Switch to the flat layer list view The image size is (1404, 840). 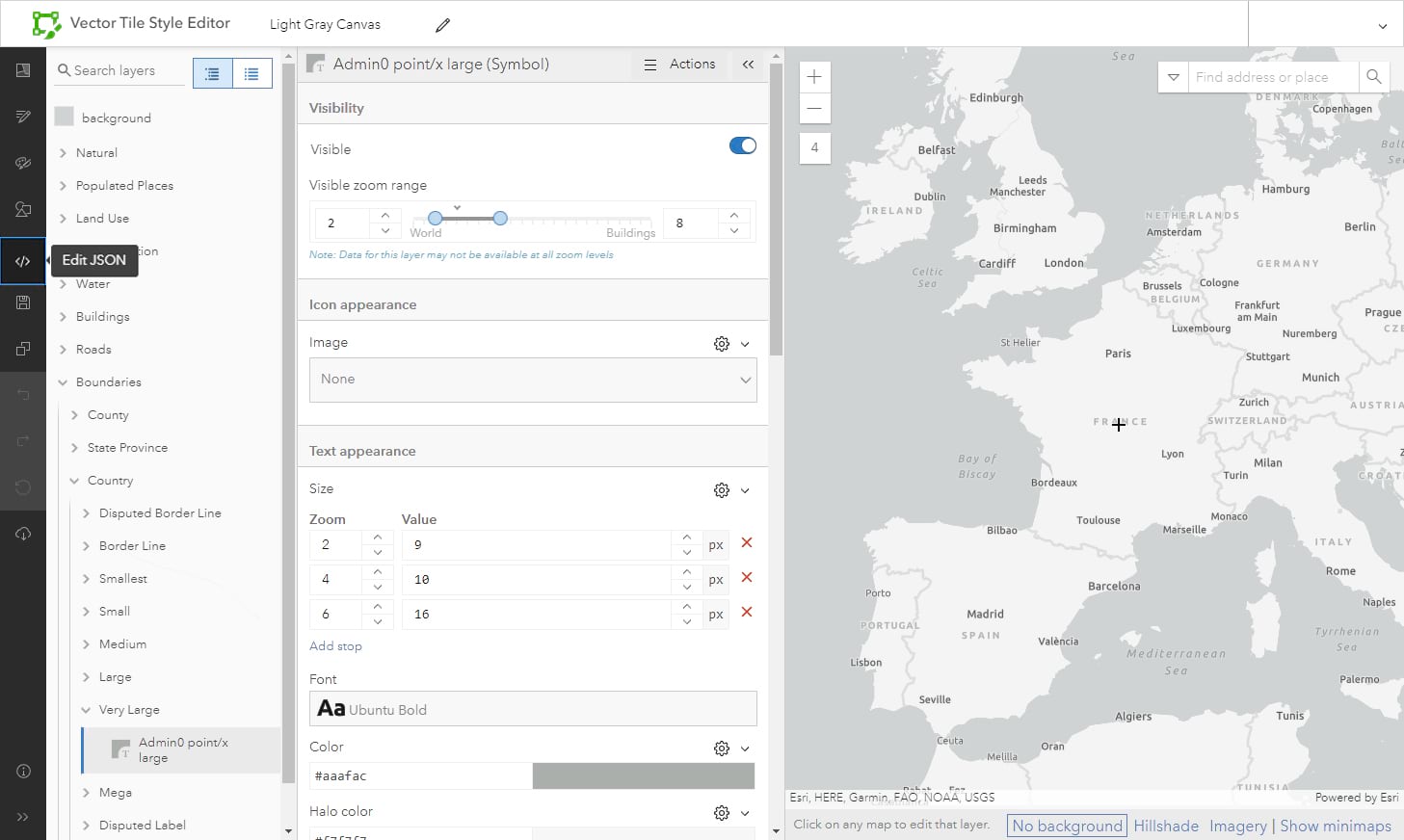tap(252, 73)
